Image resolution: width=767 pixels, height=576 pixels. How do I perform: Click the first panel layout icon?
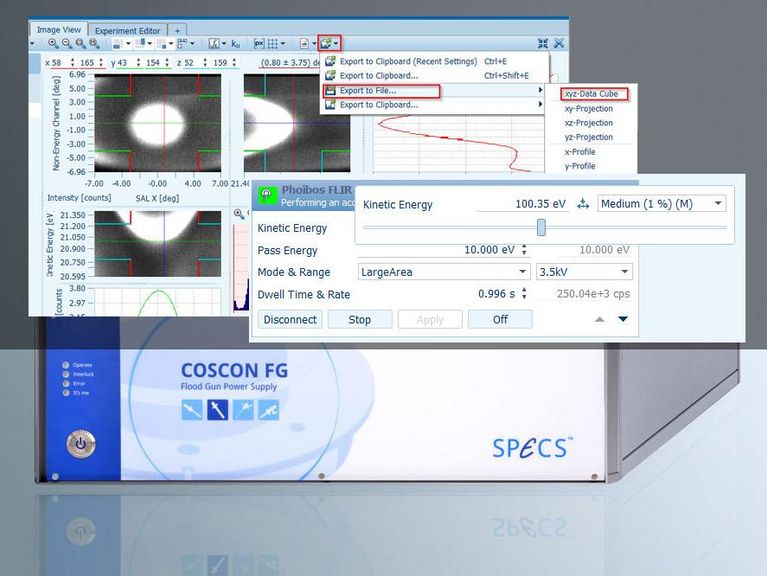[x=117, y=44]
